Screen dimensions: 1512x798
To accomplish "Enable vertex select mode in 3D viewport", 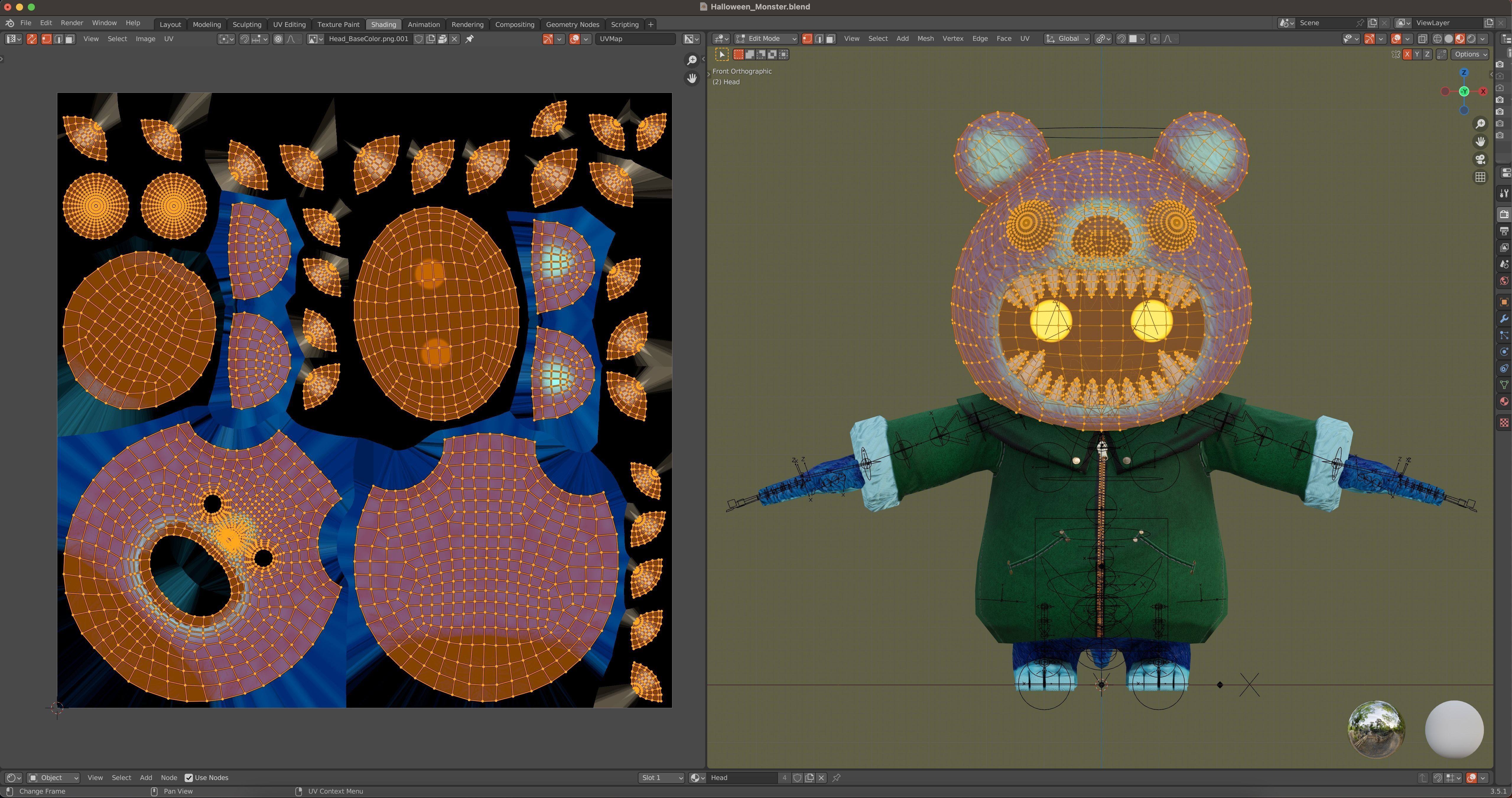I will (807, 39).
